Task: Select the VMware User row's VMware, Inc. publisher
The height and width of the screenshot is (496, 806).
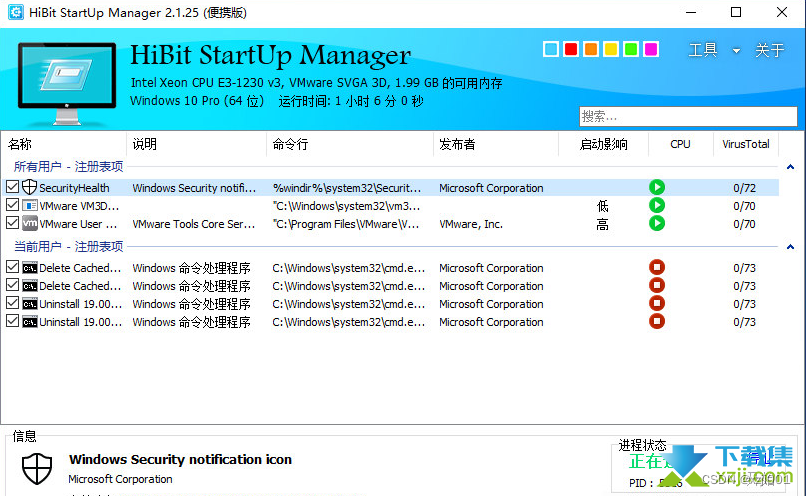Action: [470, 224]
